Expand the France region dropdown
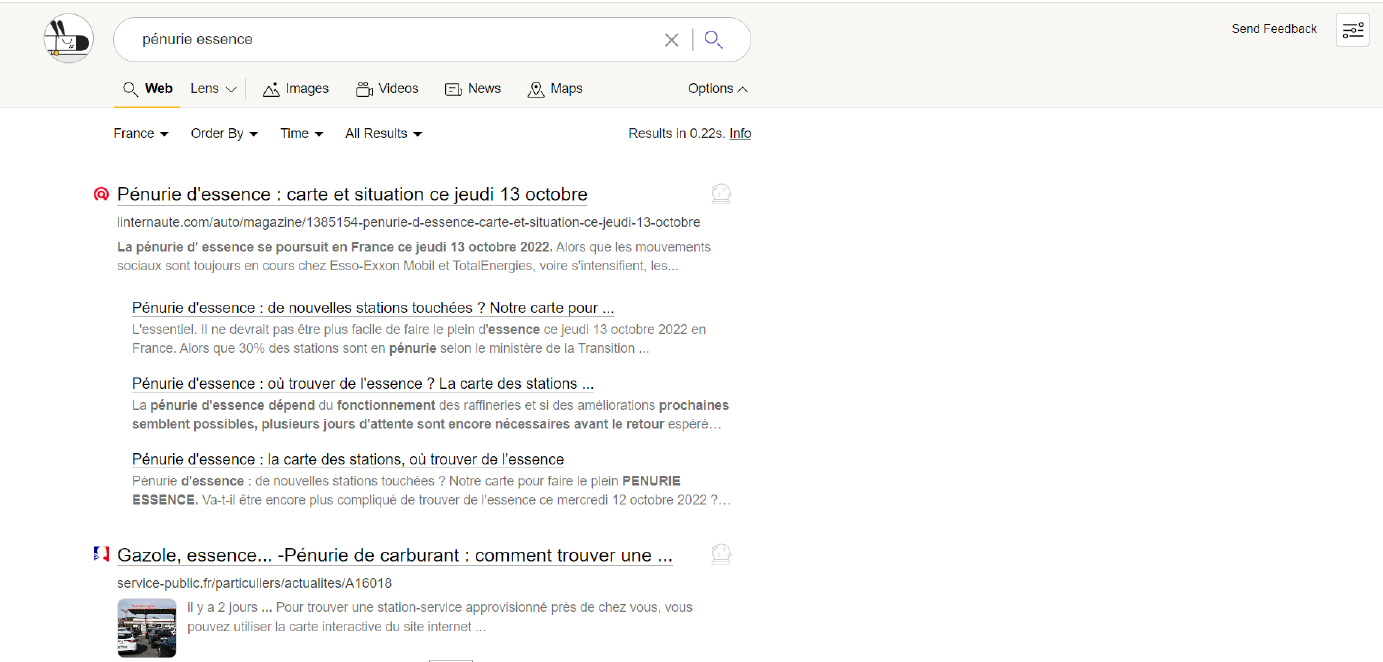1383x662 pixels. tap(141, 134)
